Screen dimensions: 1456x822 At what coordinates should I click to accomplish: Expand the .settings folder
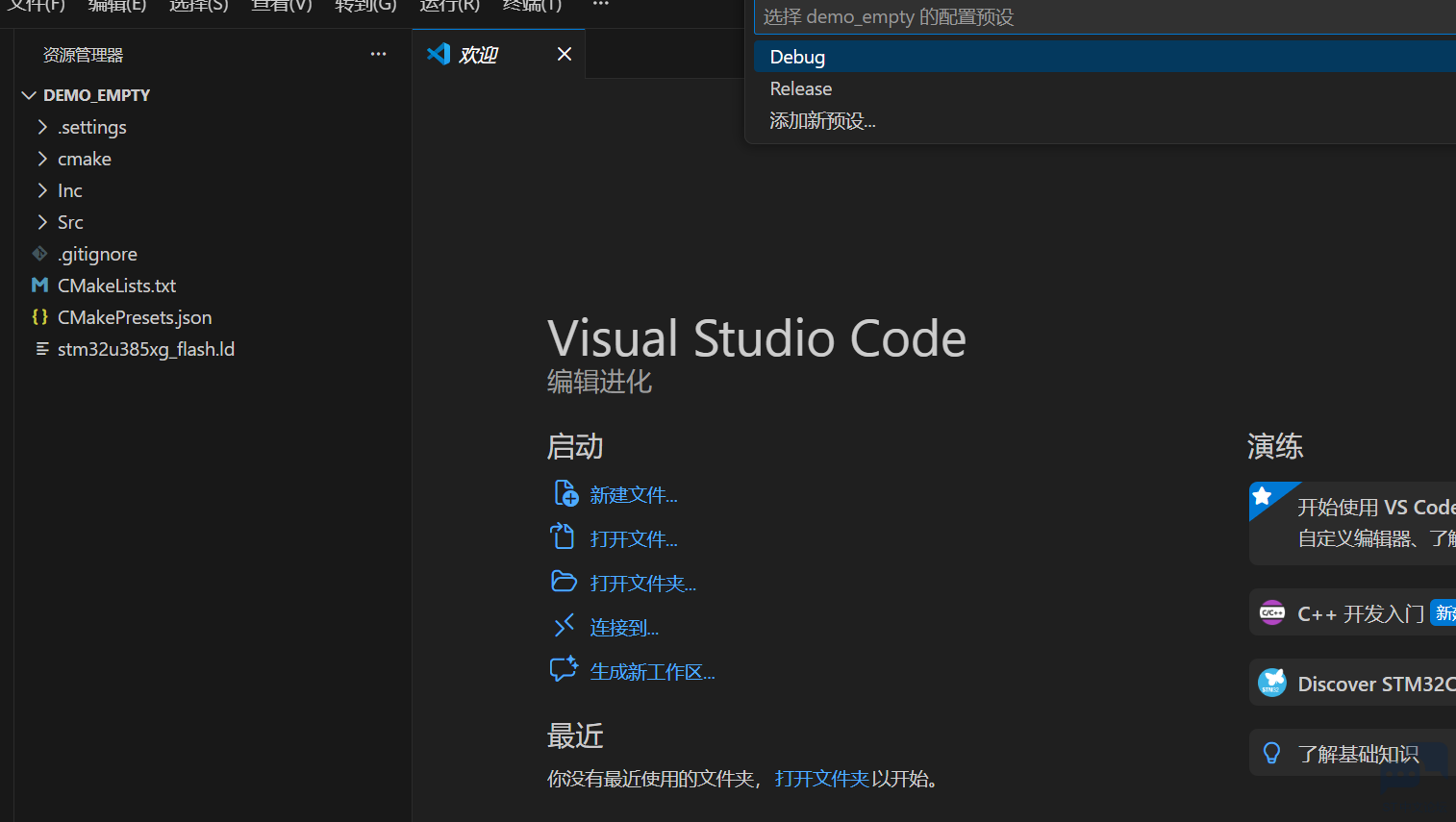pyautogui.click(x=42, y=127)
